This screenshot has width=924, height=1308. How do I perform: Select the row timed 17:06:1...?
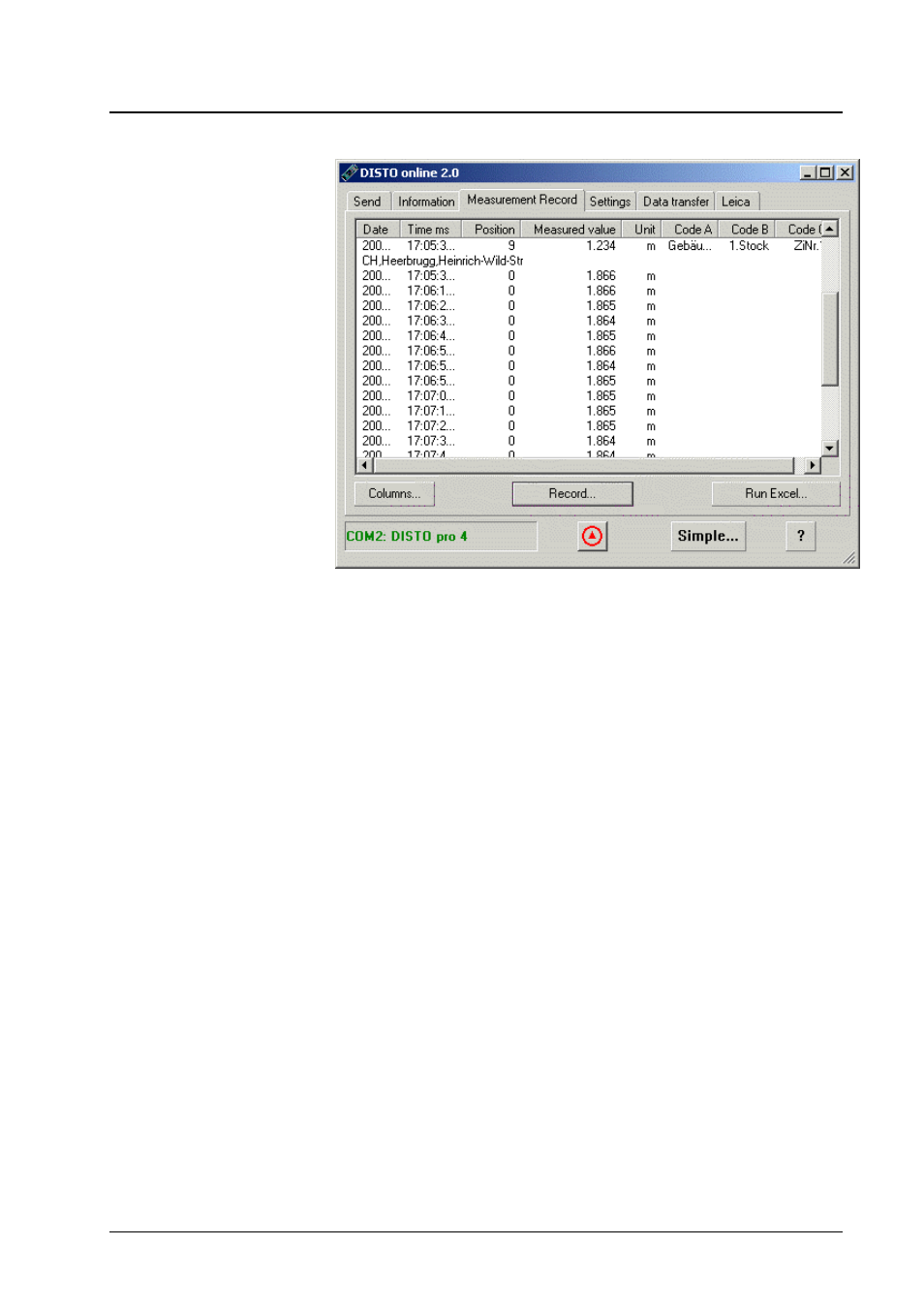pyautogui.click(x=589, y=291)
